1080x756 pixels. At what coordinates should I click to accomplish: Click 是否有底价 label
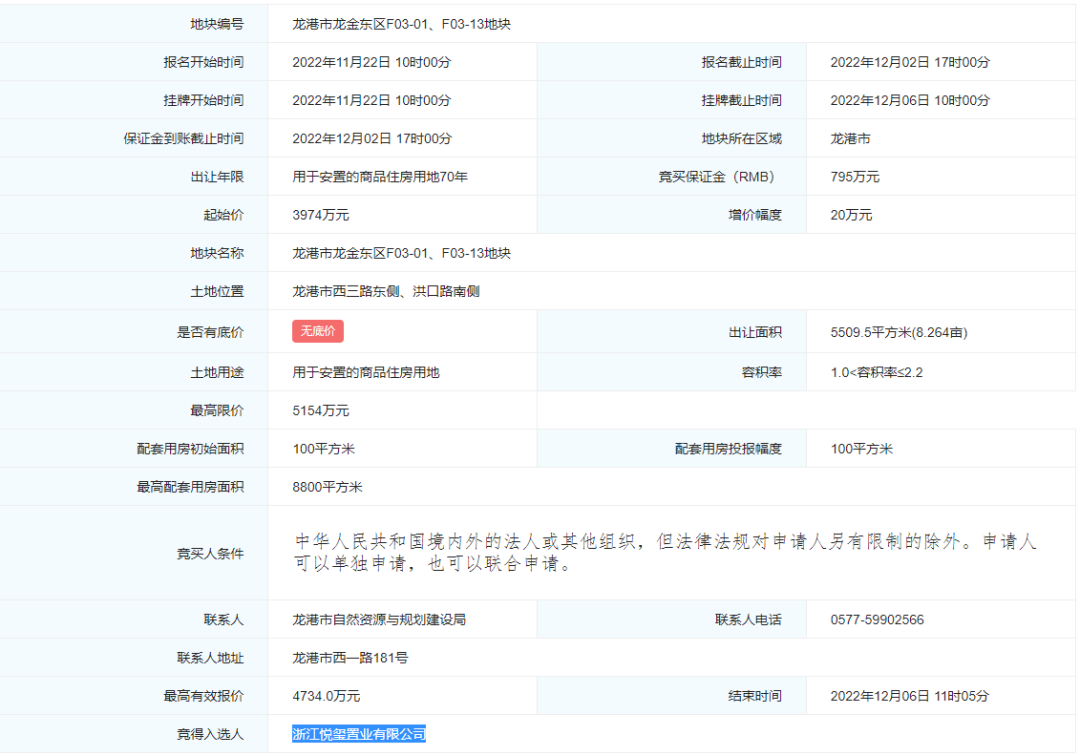click(211, 332)
